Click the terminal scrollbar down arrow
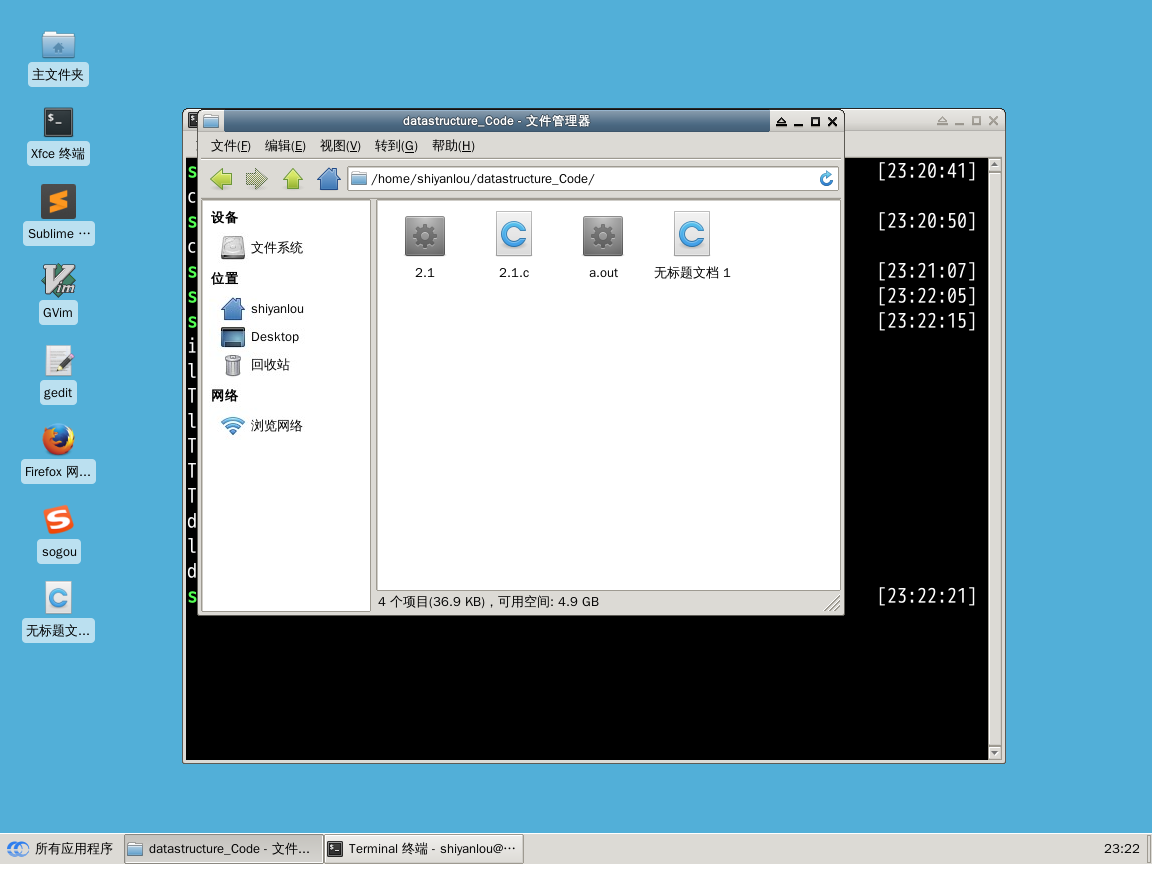This screenshot has height=896, width=1152. click(x=994, y=752)
